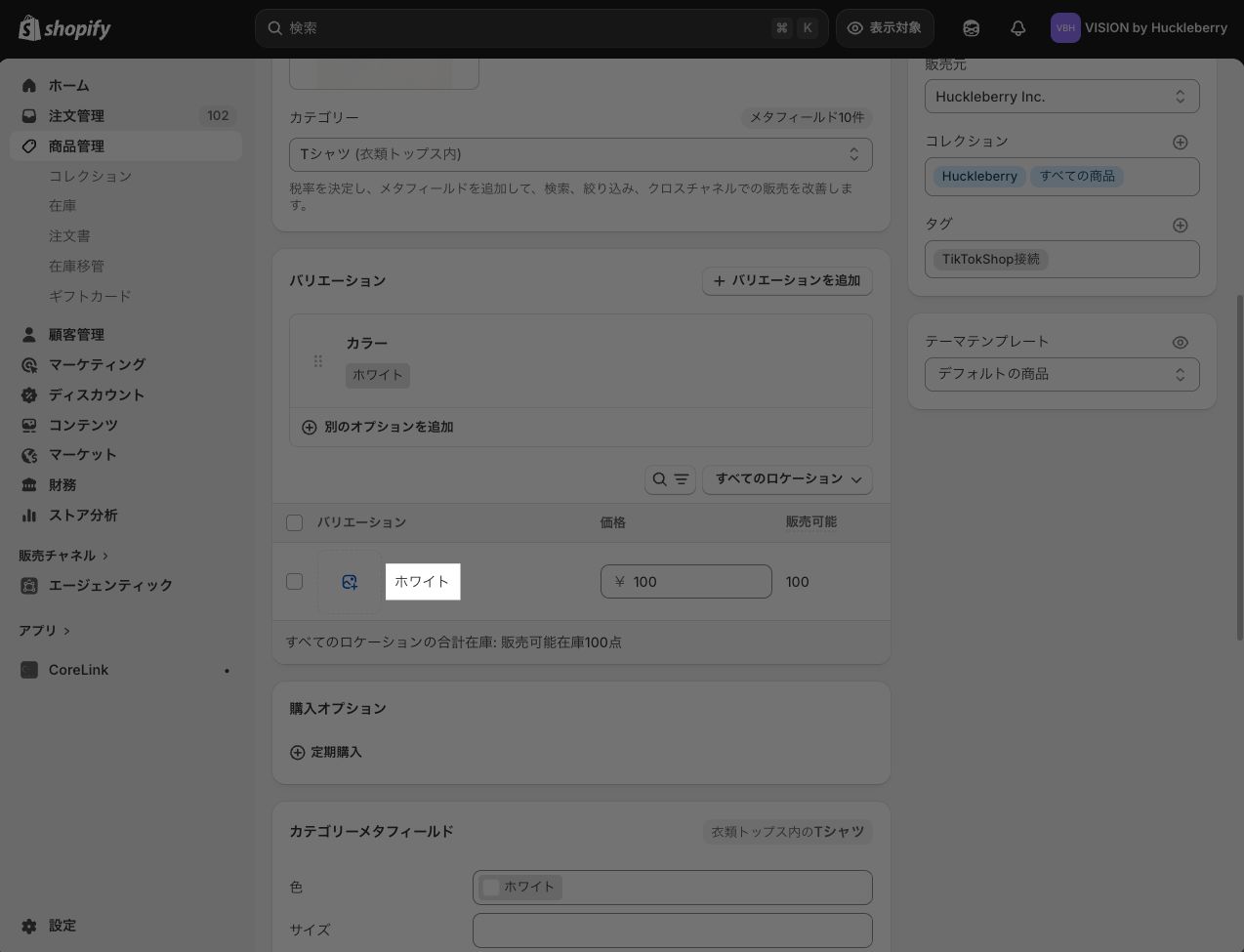This screenshot has height=952, width=1244.
Task: Add a collection with the plus icon
Action: point(1180,143)
